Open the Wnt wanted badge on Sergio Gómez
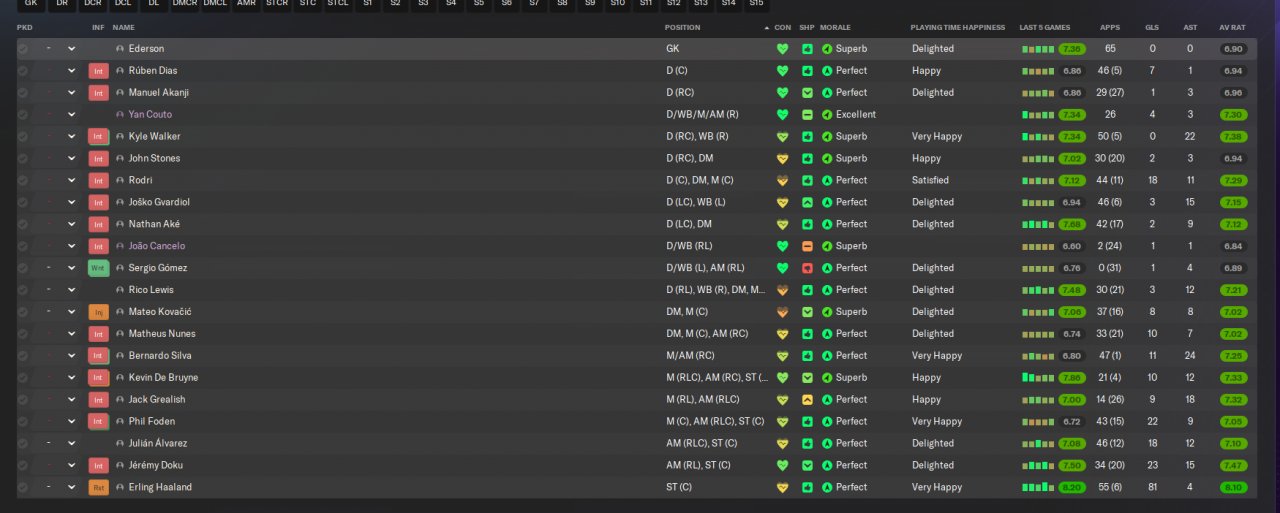 click(x=98, y=268)
